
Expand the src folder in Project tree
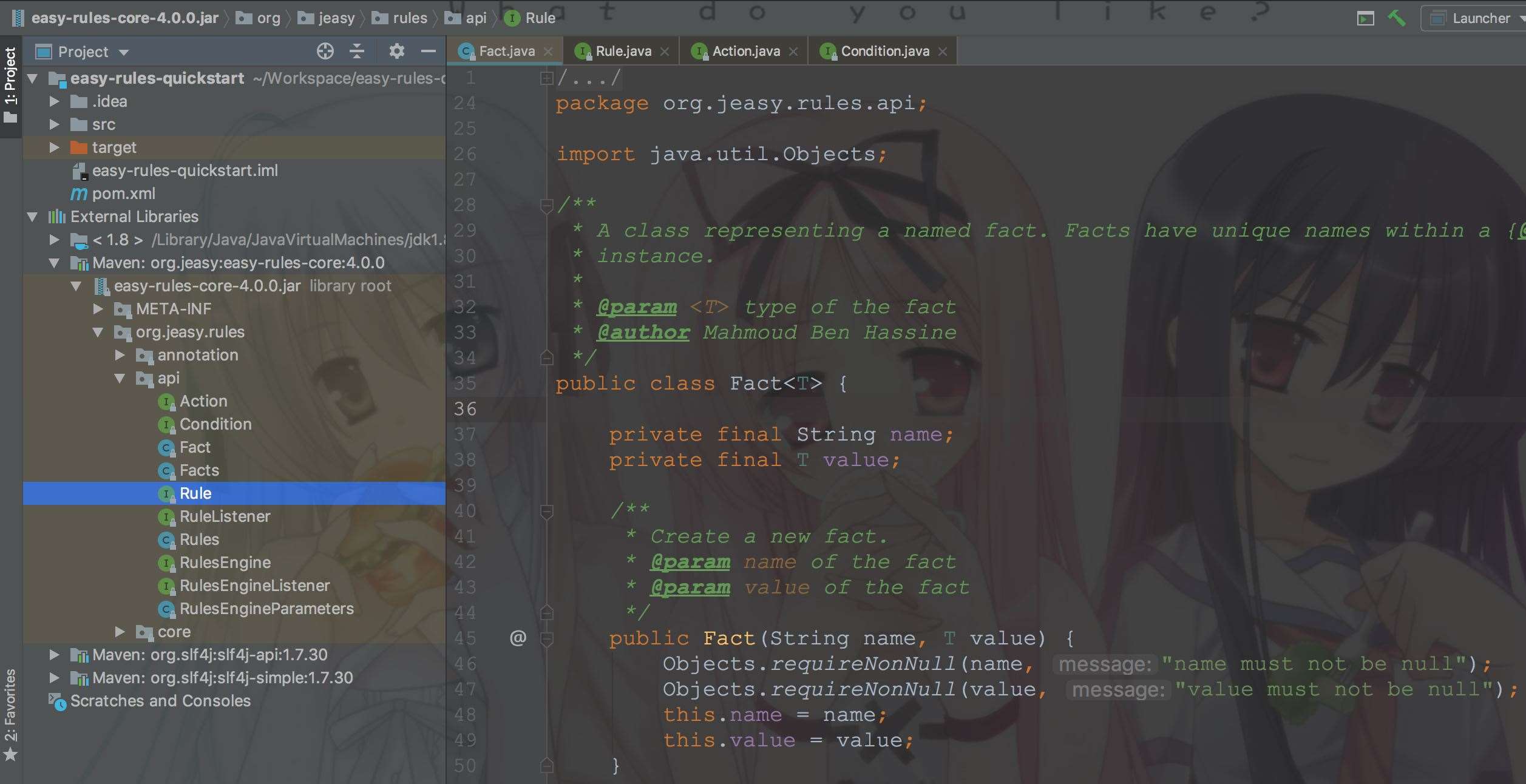[x=53, y=124]
